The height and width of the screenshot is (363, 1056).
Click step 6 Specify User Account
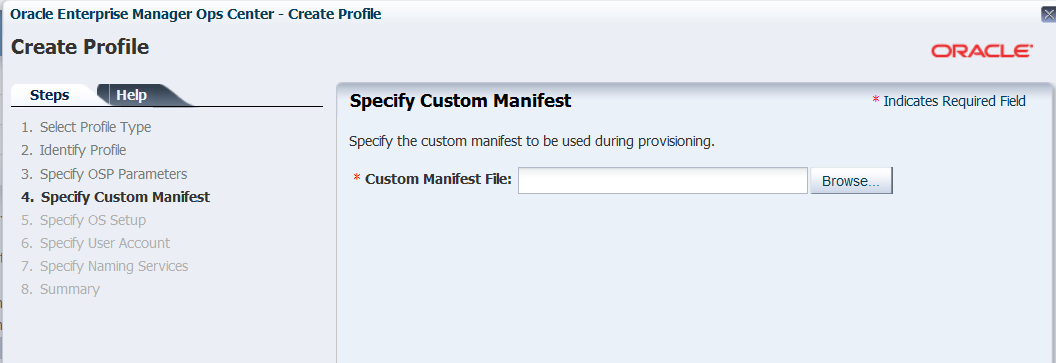(95, 243)
